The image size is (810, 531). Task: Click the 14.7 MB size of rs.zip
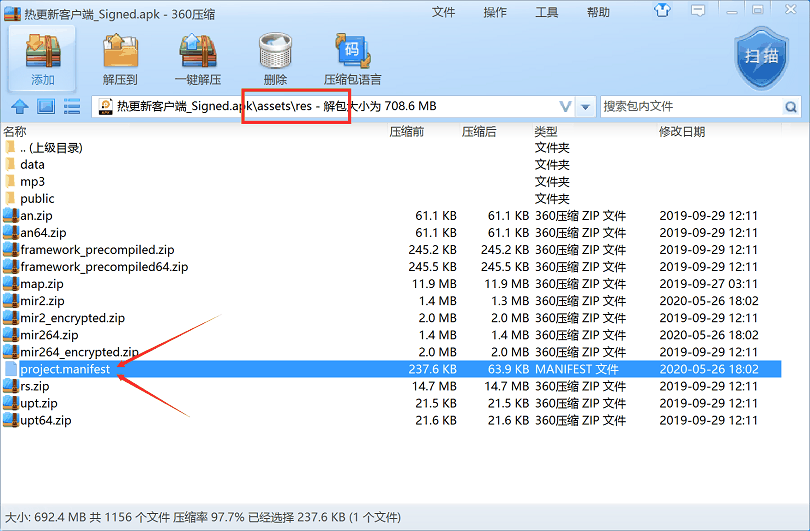pyautogui.click(x=434, y=386)
